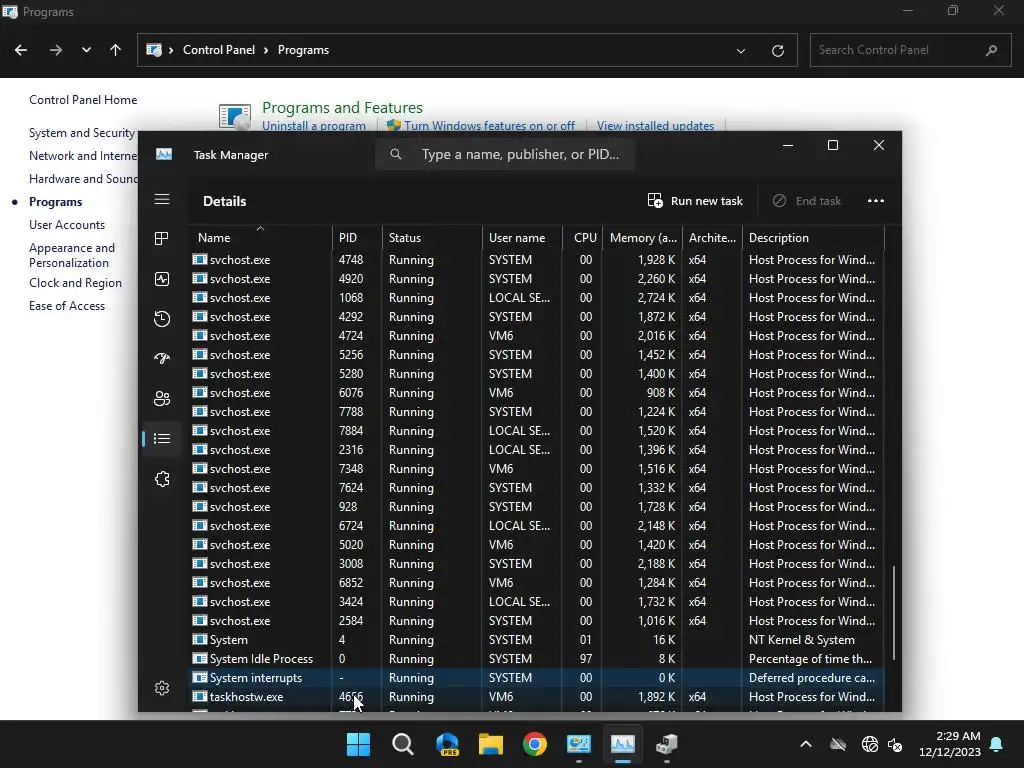The image size is (1024, 768).
Task: Focus the Task Manager search box
Action: (505, 154)
